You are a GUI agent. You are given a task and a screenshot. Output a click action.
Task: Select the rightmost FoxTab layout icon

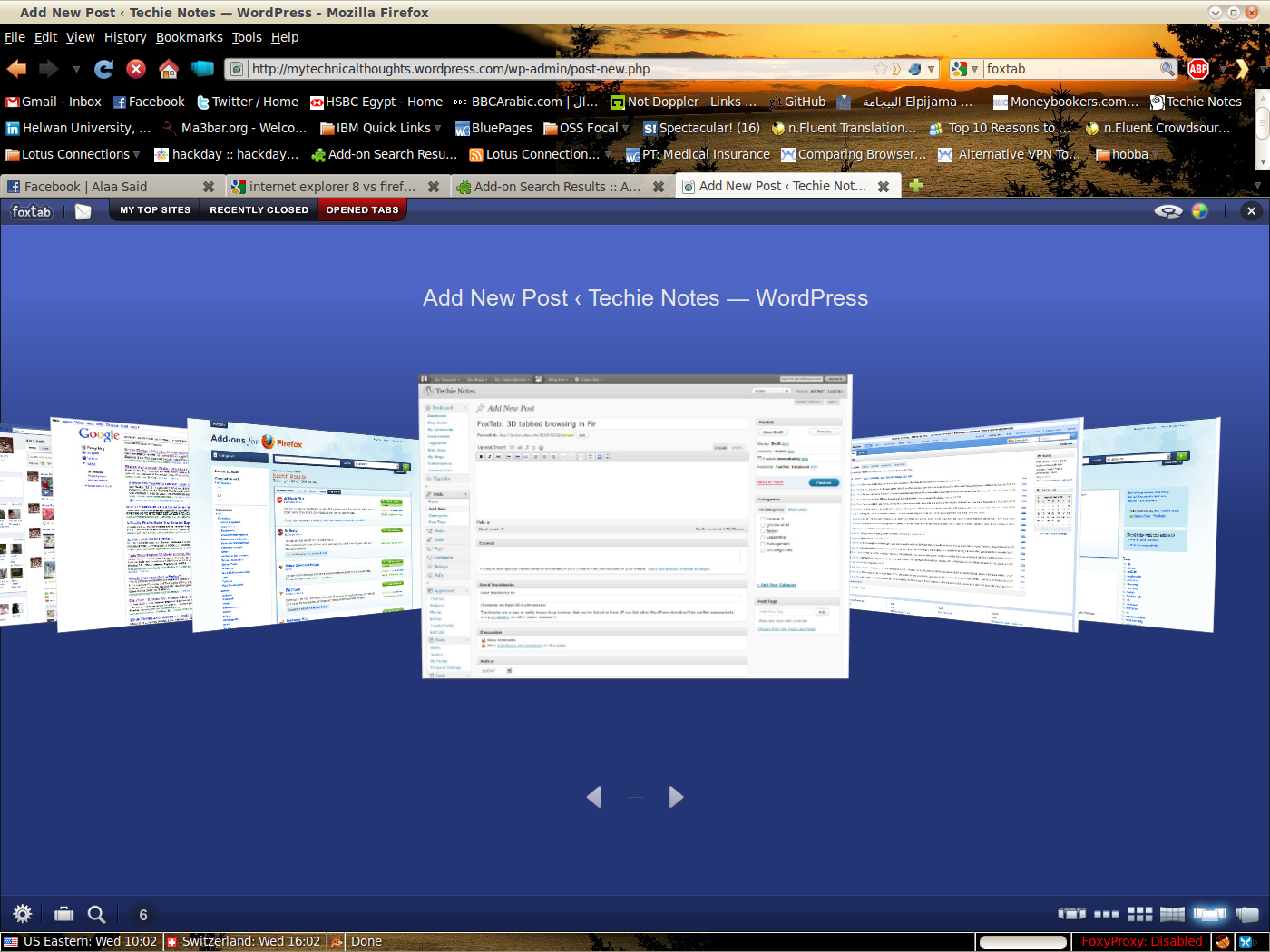click(1247, 914)
